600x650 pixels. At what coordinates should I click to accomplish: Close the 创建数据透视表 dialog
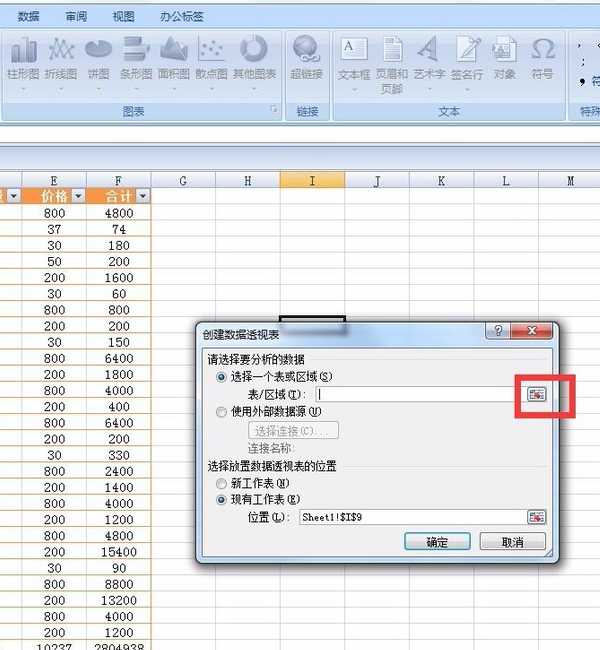tap(532, 331)
